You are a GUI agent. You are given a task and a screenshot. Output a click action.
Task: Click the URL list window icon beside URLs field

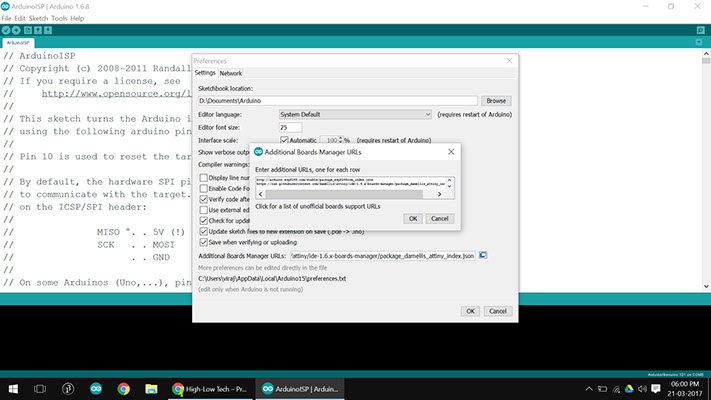[x=483, y=255]
